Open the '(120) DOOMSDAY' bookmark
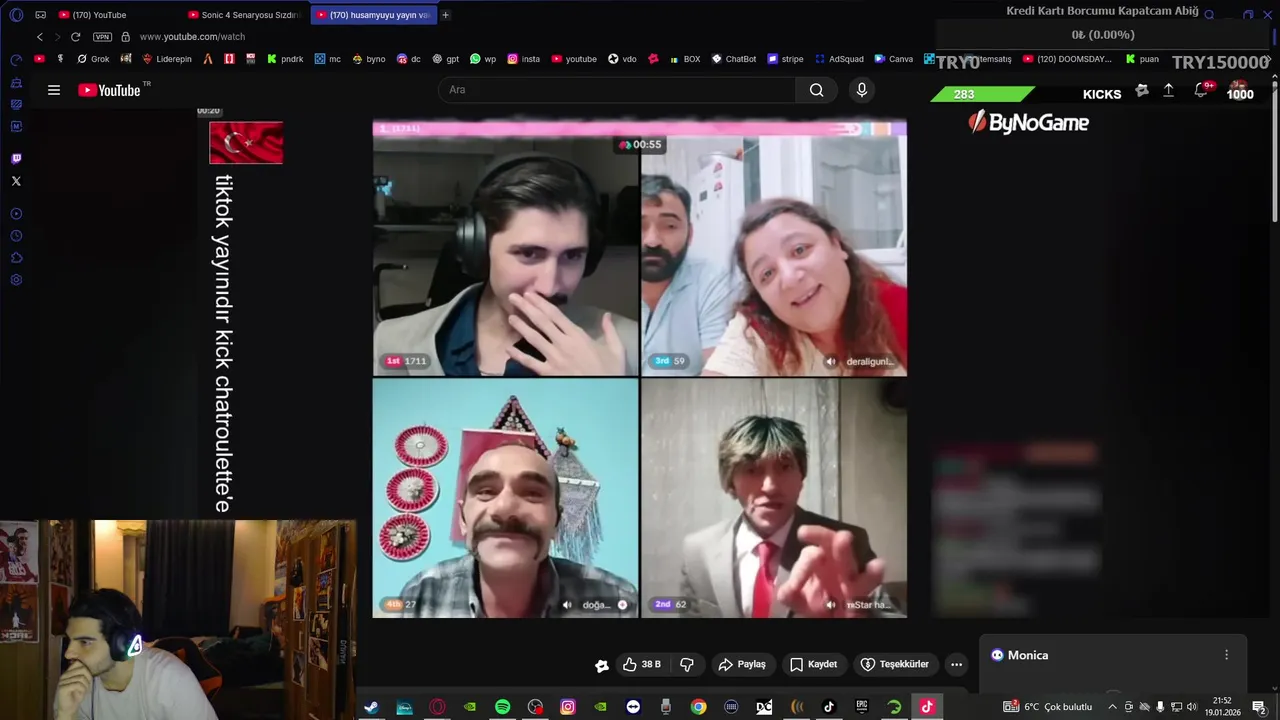Image resolution: width=1280 pixels, height=720 pixels. click(1067, 59)
